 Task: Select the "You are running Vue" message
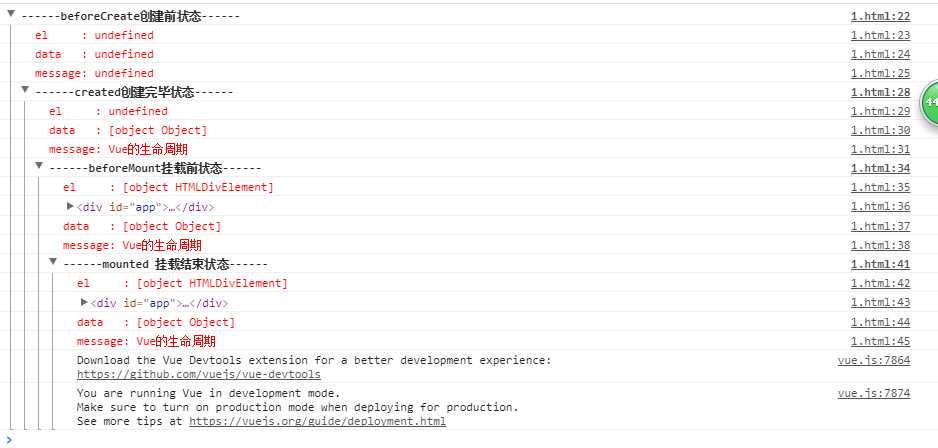[x=208, y=393]
